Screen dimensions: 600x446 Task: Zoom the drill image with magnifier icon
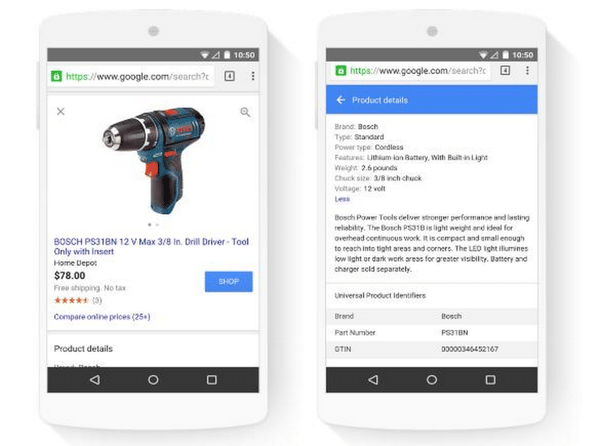[245, 112]
